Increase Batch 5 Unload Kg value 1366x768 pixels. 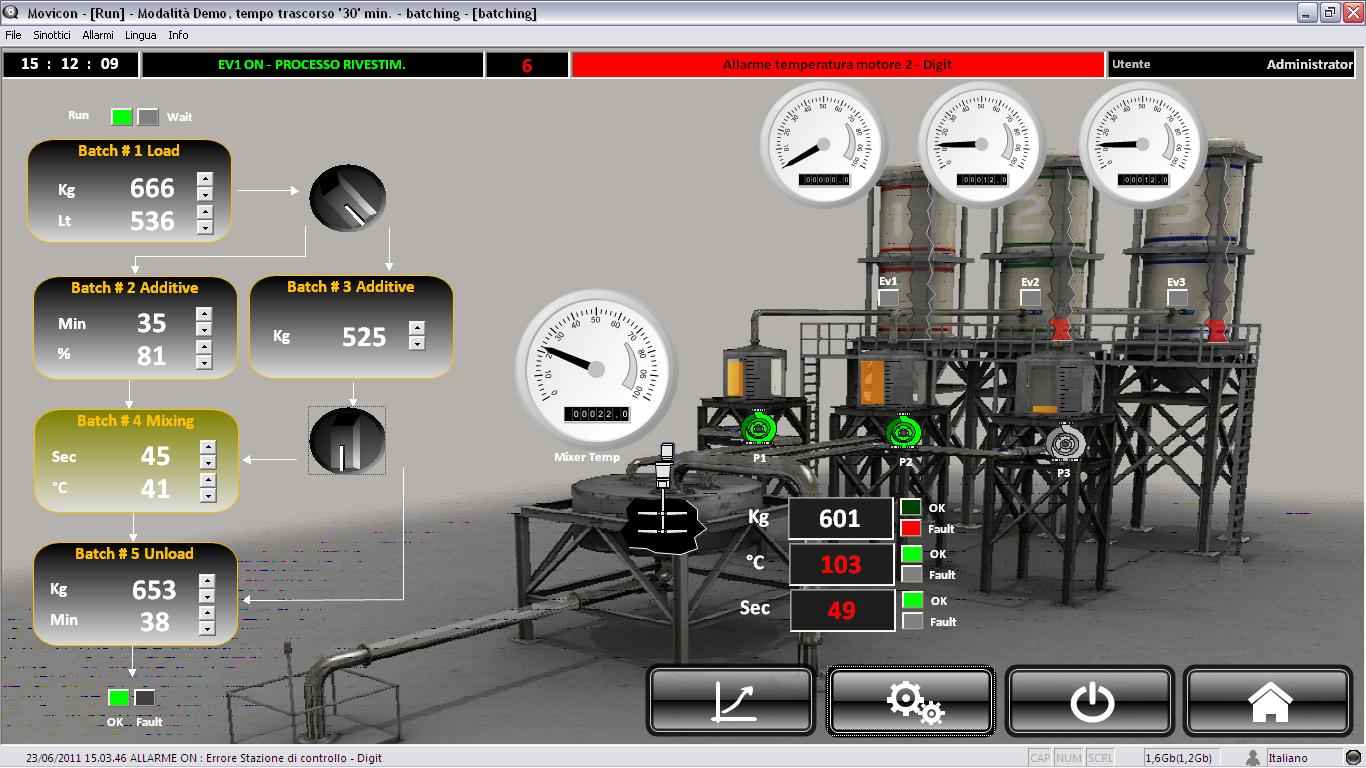[206, 581]
